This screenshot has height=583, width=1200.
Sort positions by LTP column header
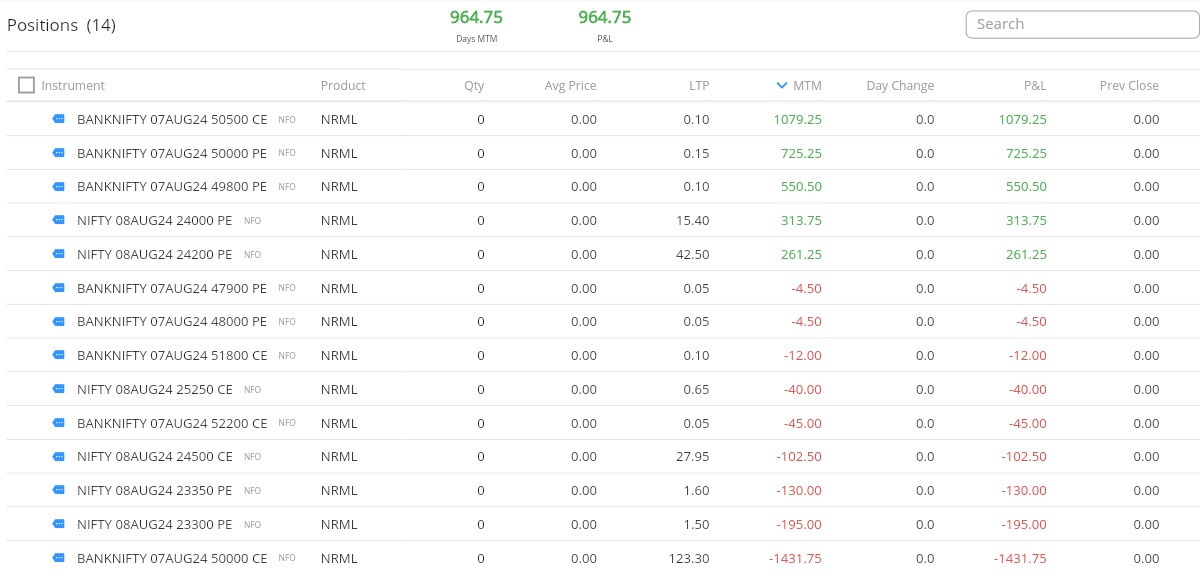[x=699, y=86]
